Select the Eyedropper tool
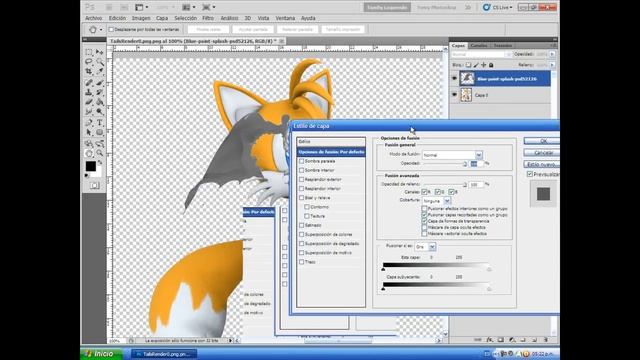 point(100,71)
